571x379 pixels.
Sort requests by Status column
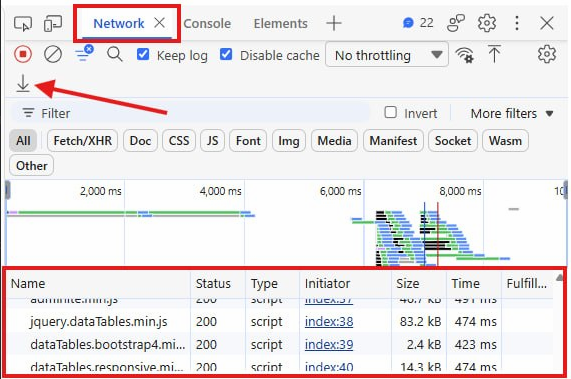218,284
